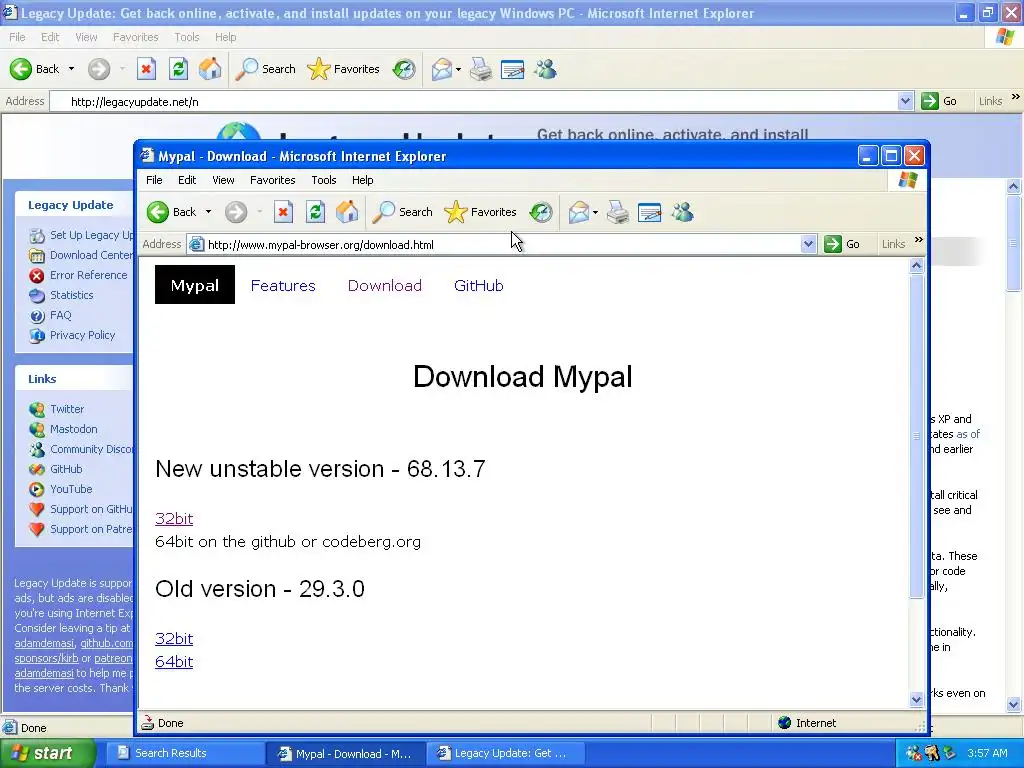
Task: Click Stop icon in Mypal window toolbar
Action: pos(283,212)
